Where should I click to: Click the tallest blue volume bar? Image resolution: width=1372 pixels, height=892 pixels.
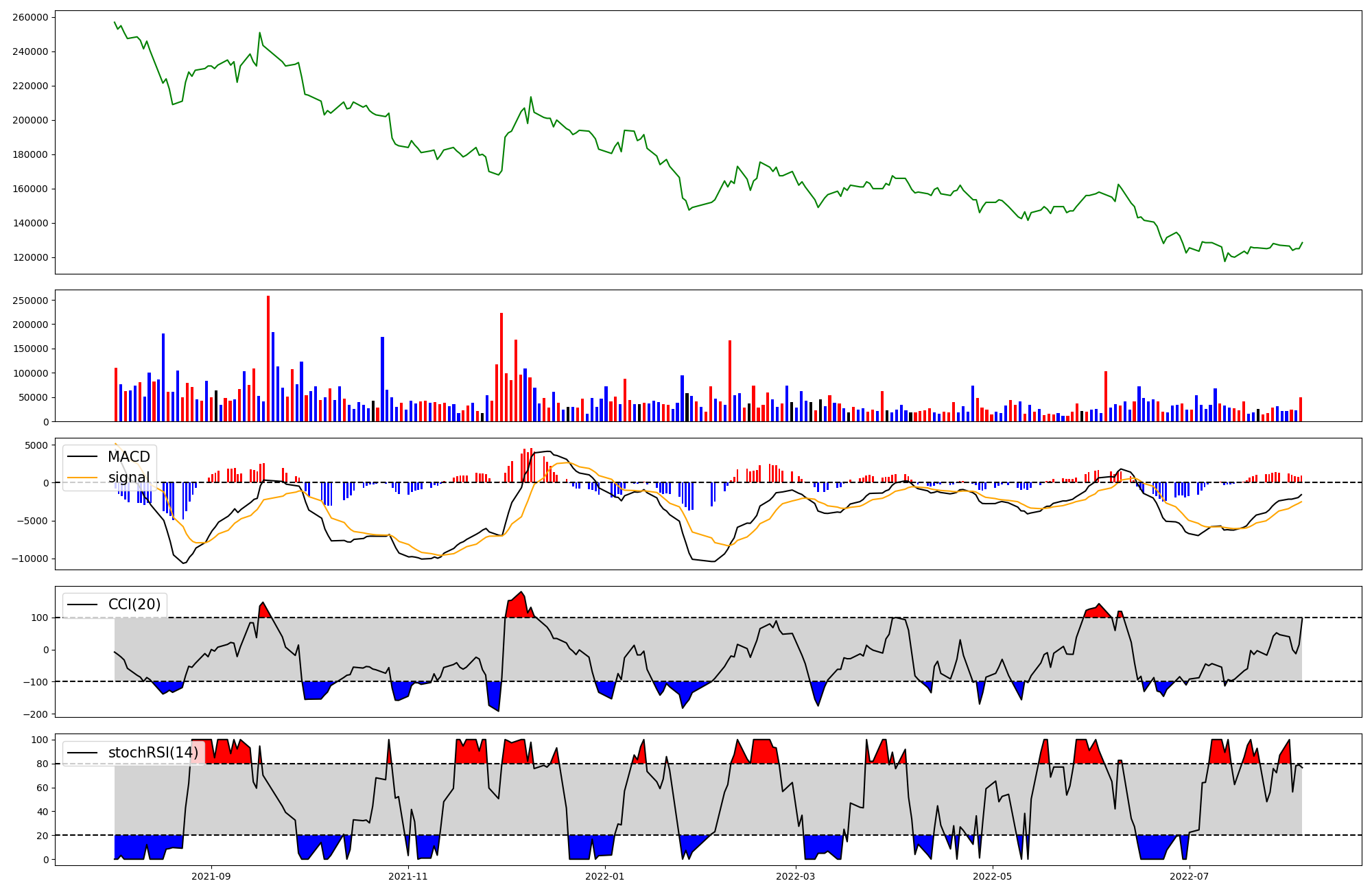coord(273,377)
